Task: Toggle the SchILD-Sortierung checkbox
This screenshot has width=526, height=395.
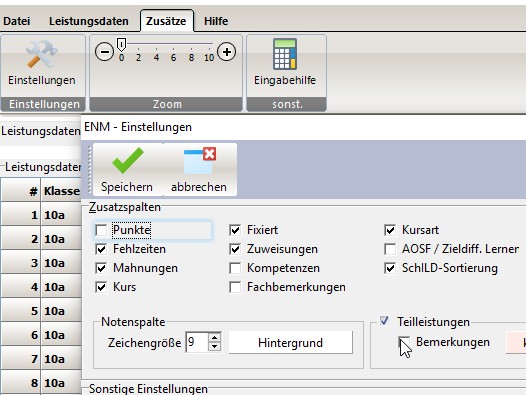Action: click(x=390, y=268)
